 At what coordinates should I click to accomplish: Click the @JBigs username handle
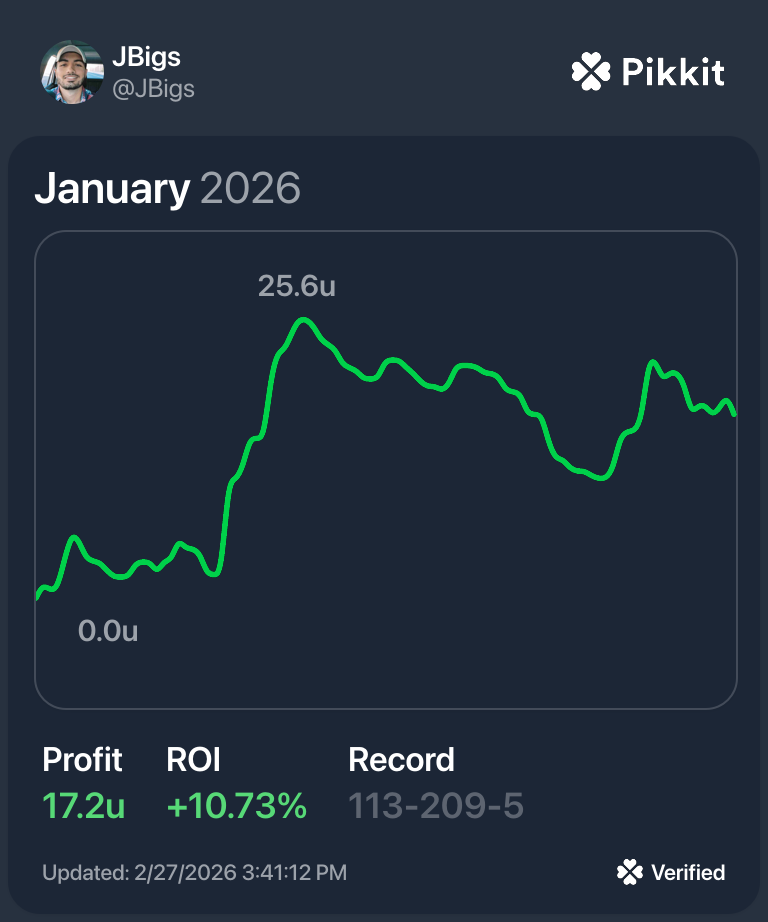point(153,89)
